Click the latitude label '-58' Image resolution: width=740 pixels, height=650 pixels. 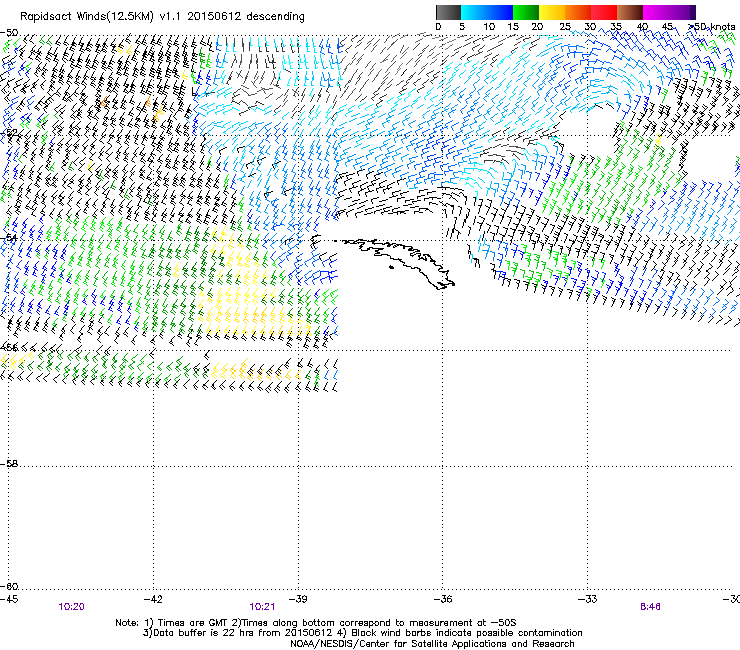pos(9,464)
